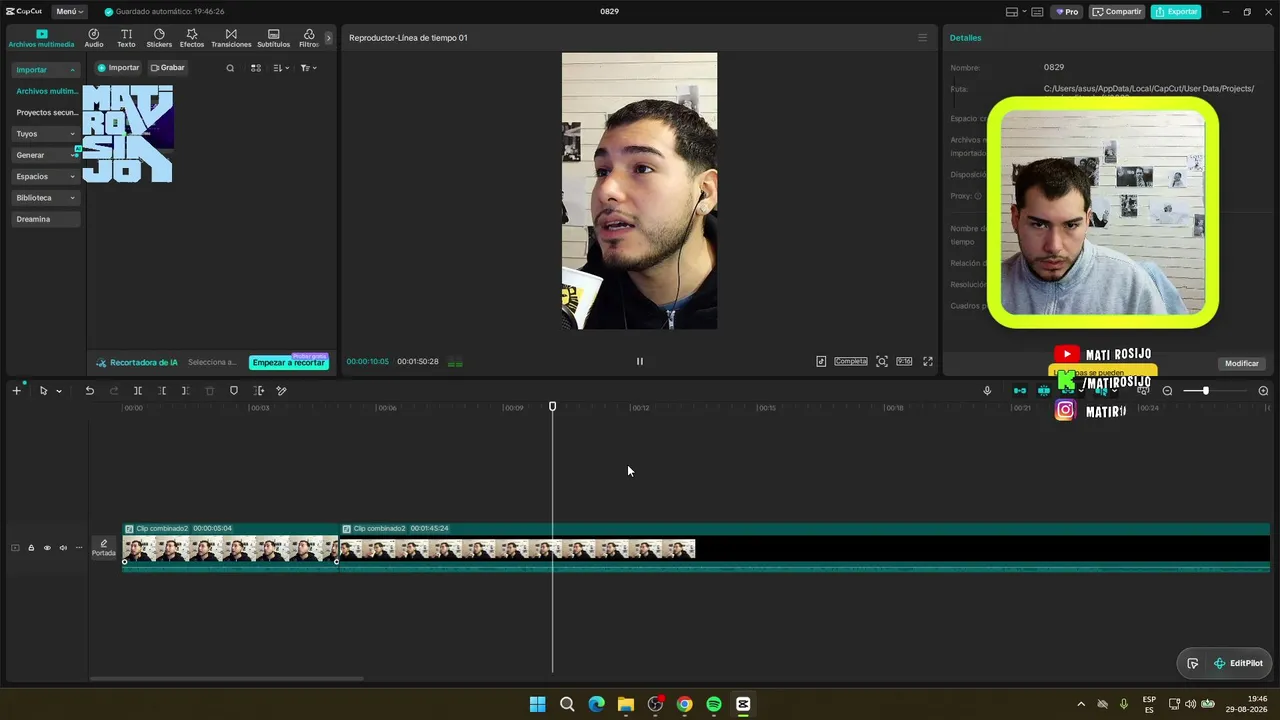Toggle the player zoom-to-fit icon
1280x720 pixels.
tap(882, 362)
